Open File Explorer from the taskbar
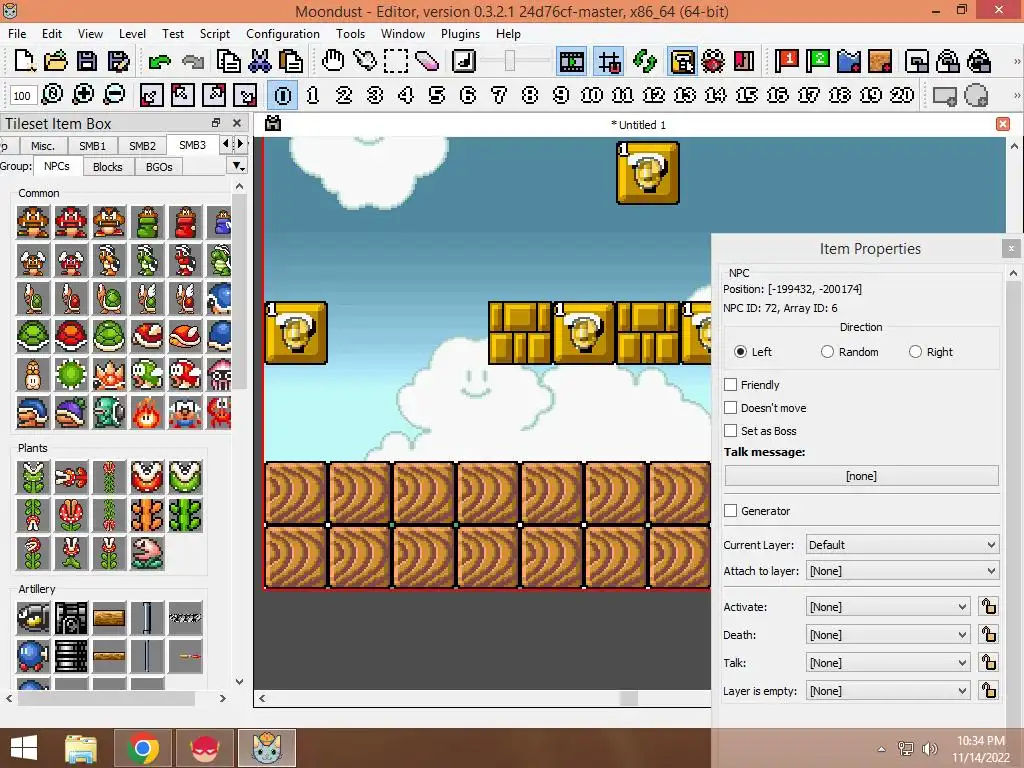Screen dimensions: 1024x768 pos(81,748)
